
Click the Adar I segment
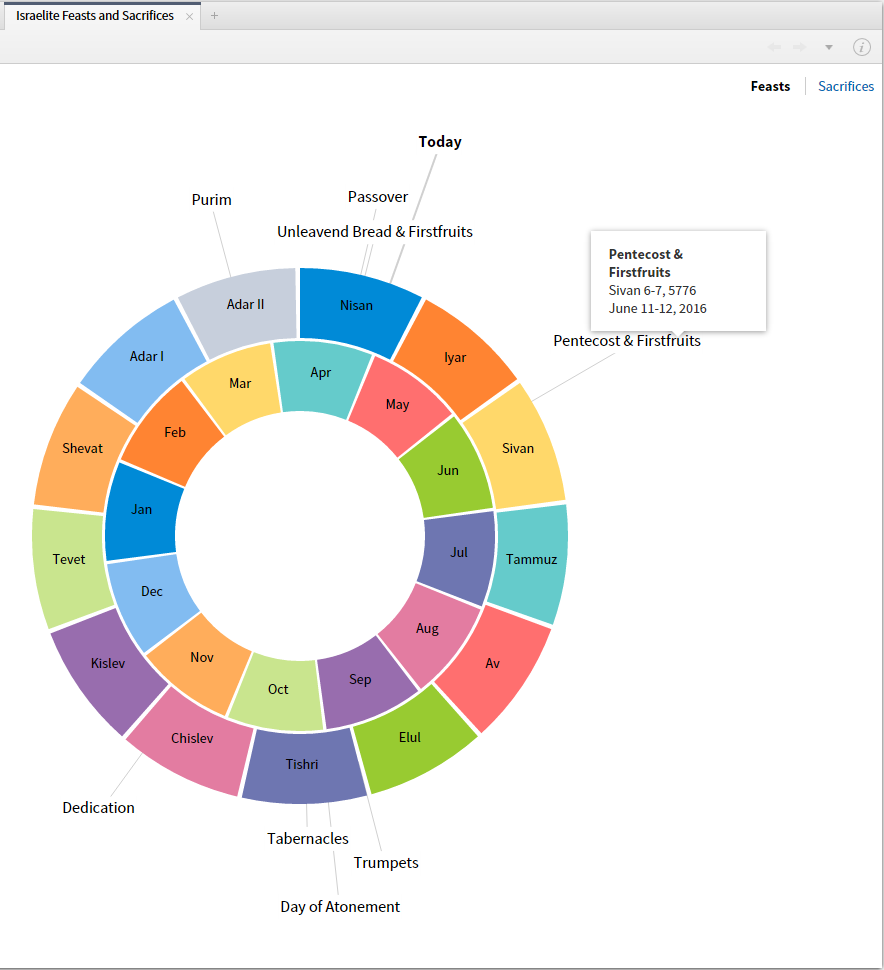click(147, 357)
